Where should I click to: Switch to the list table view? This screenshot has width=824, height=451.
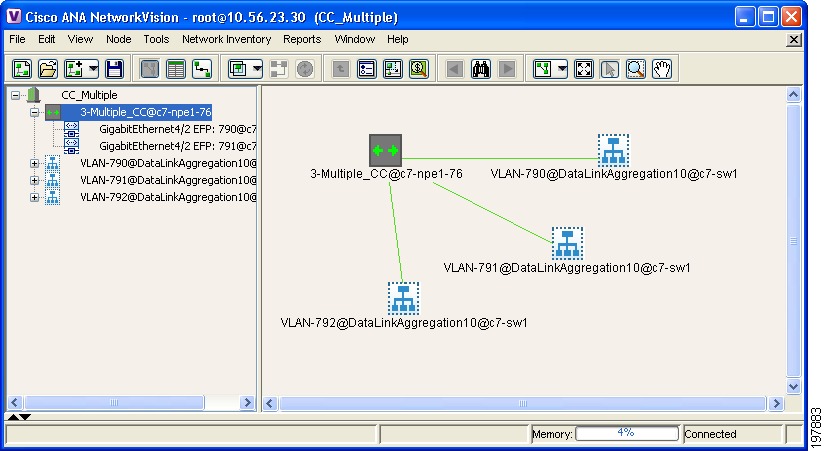[176, 69]
